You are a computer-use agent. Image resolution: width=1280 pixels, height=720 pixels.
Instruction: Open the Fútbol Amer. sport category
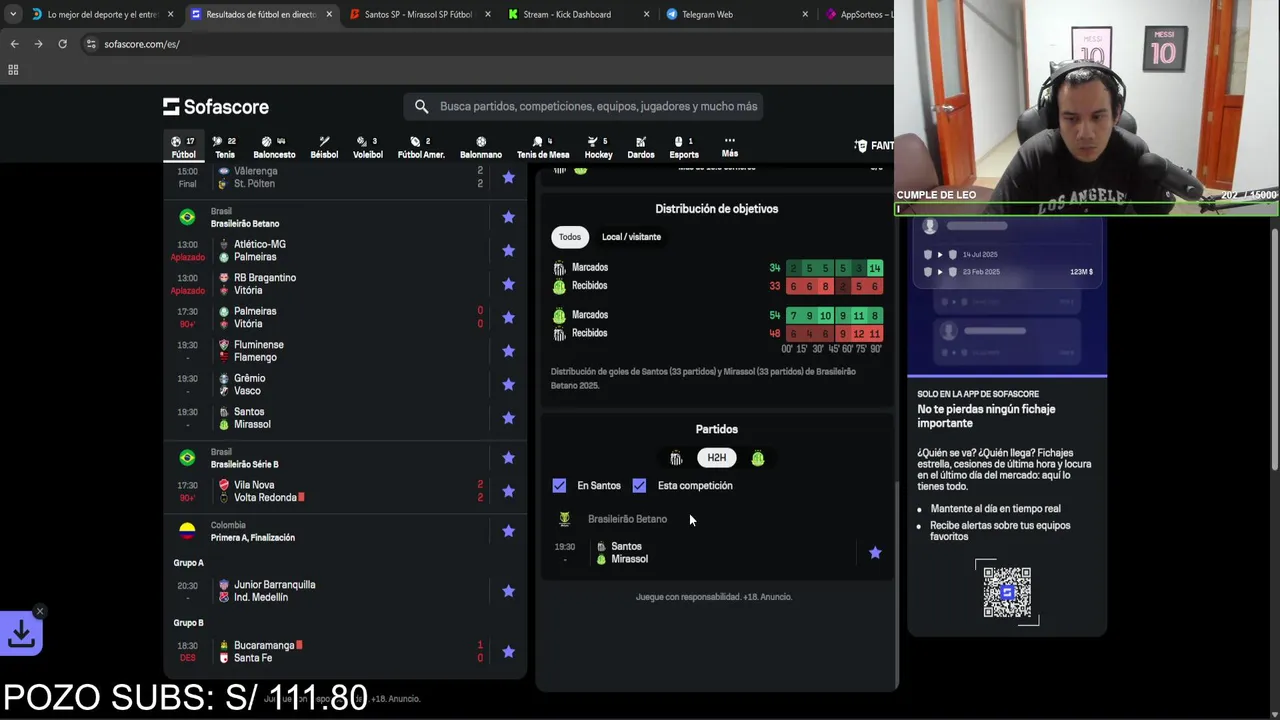[x=421, y=147]
